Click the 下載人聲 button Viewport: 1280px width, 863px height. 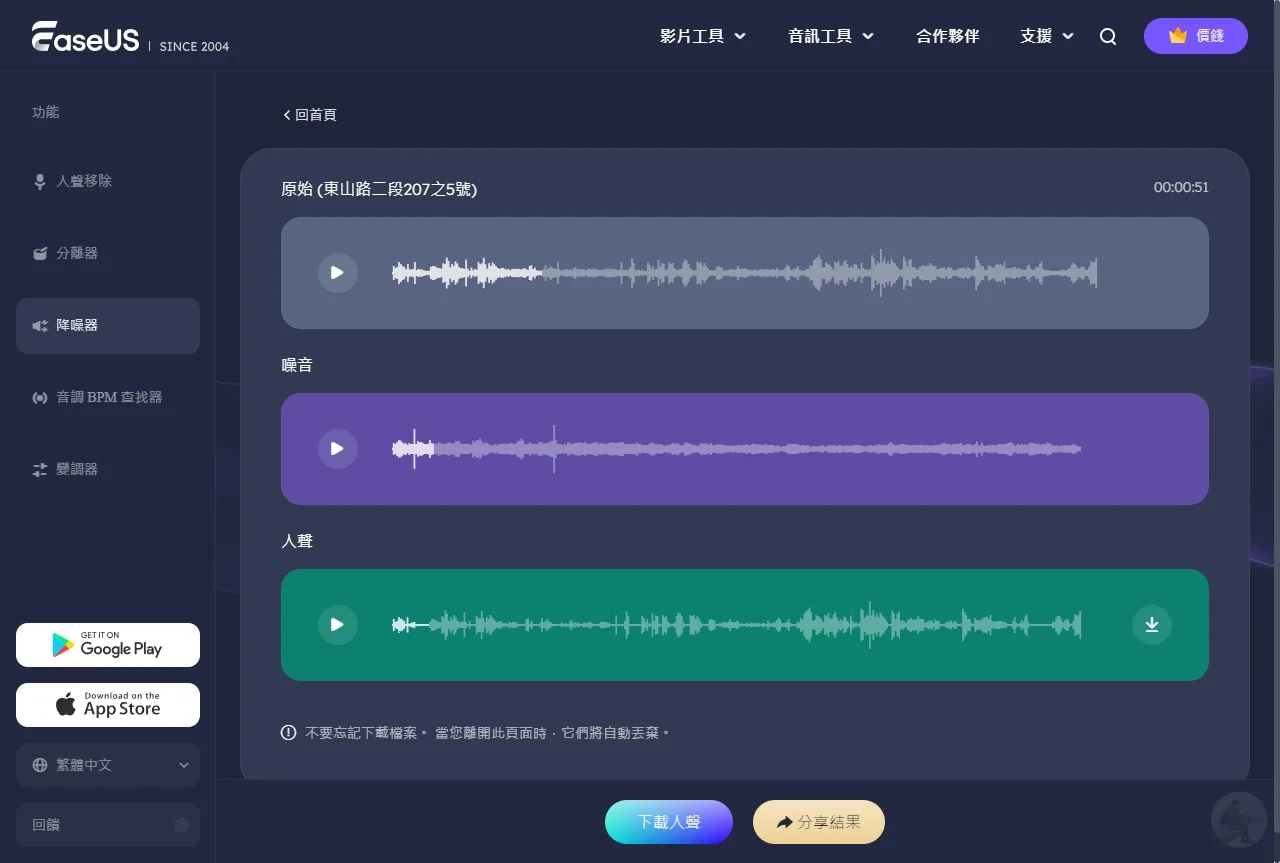point(669,822)
